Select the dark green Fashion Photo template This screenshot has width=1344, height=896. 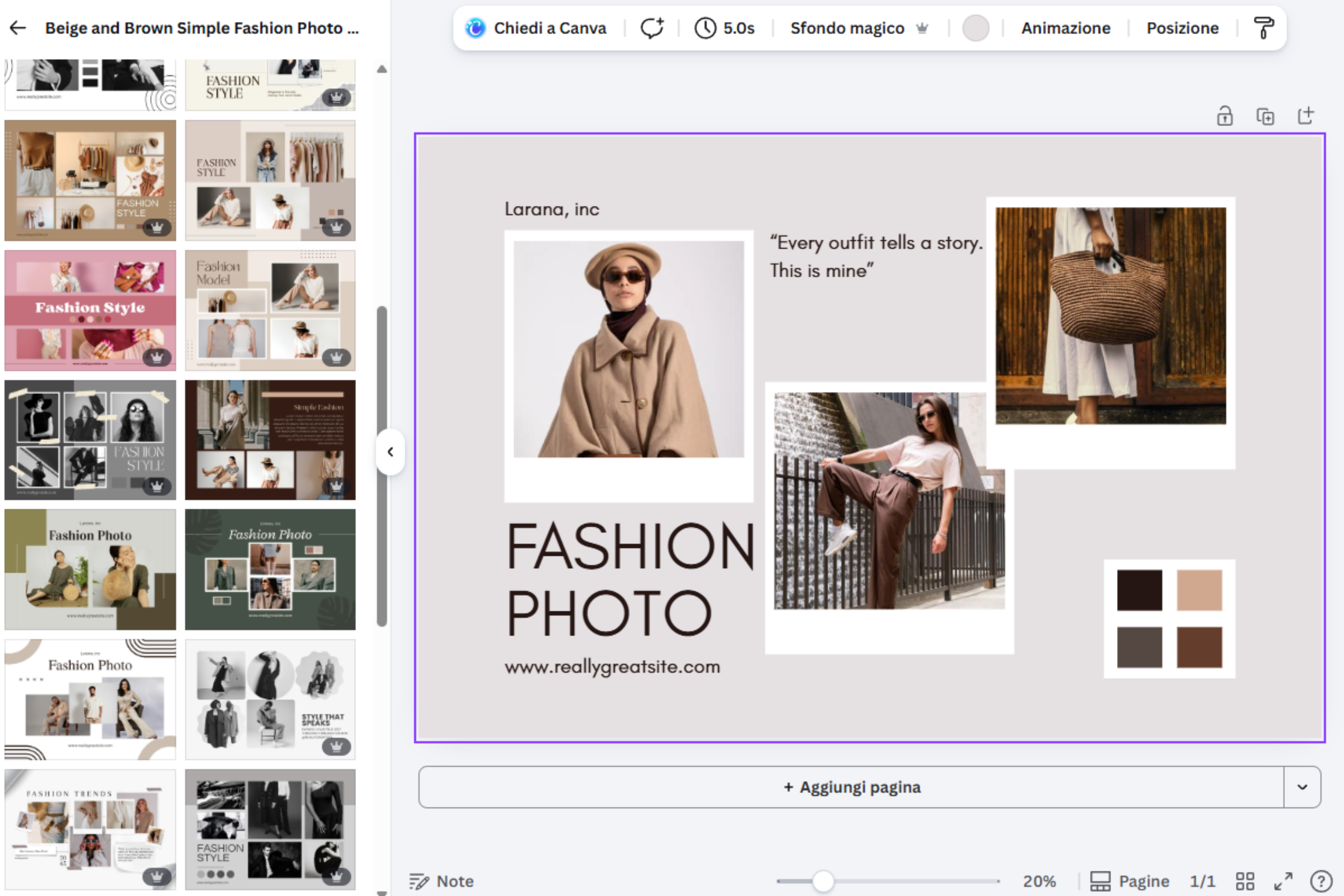[270, 569]
